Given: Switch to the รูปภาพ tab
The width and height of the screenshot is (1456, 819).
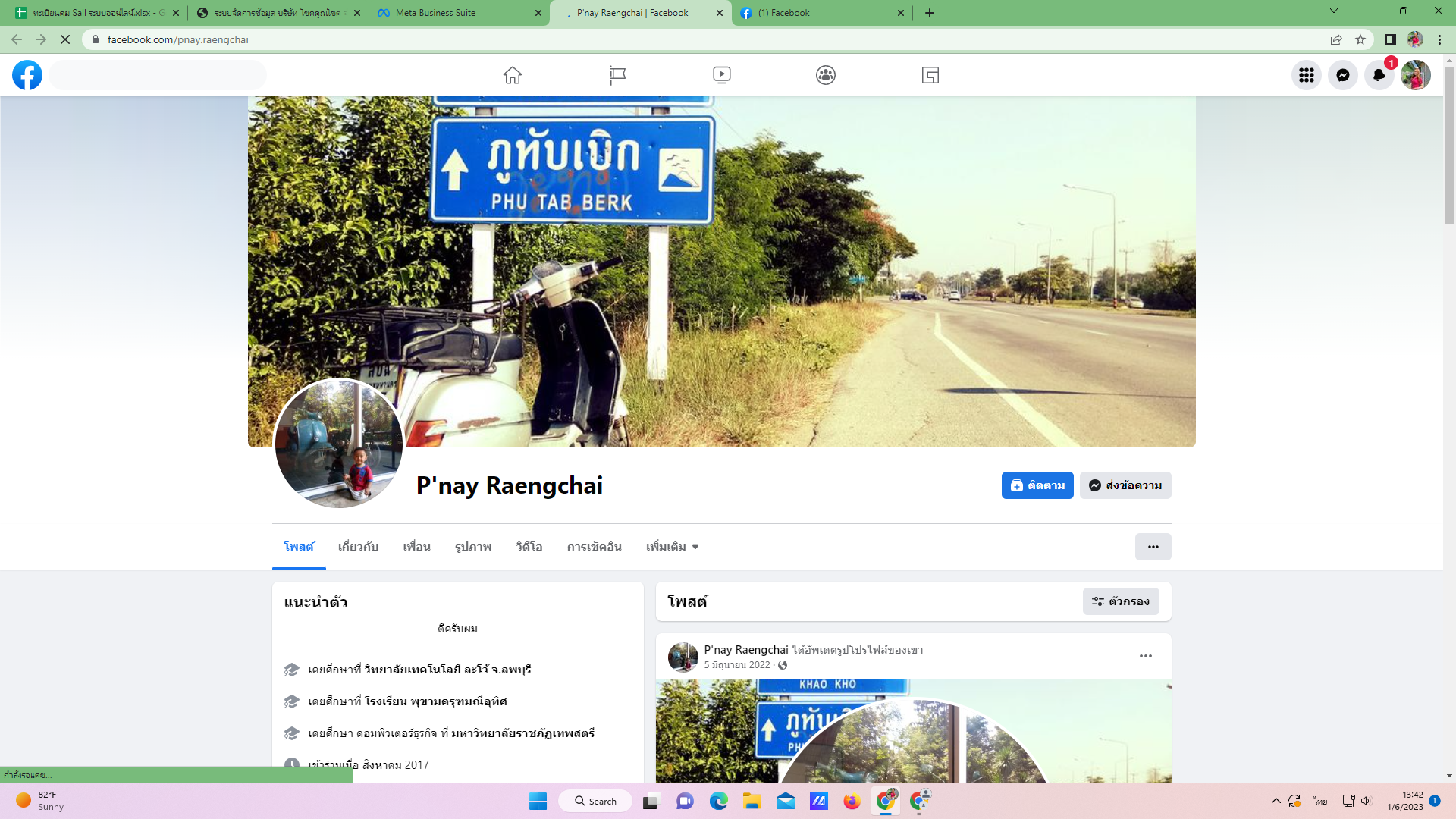Looking at the screenshot, I should [x=473, y=547].
